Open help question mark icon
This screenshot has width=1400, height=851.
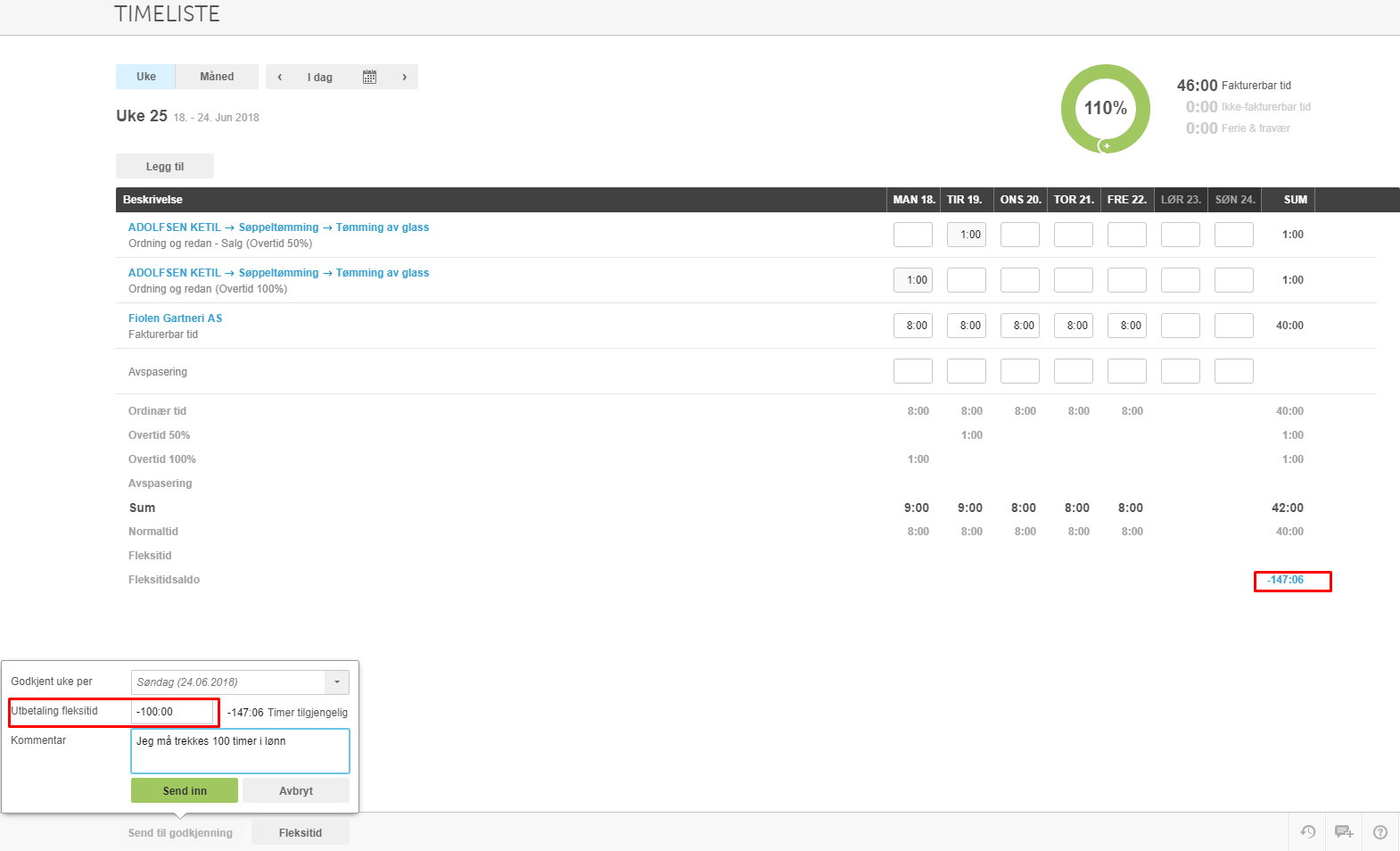click(x=1380, y=832)
